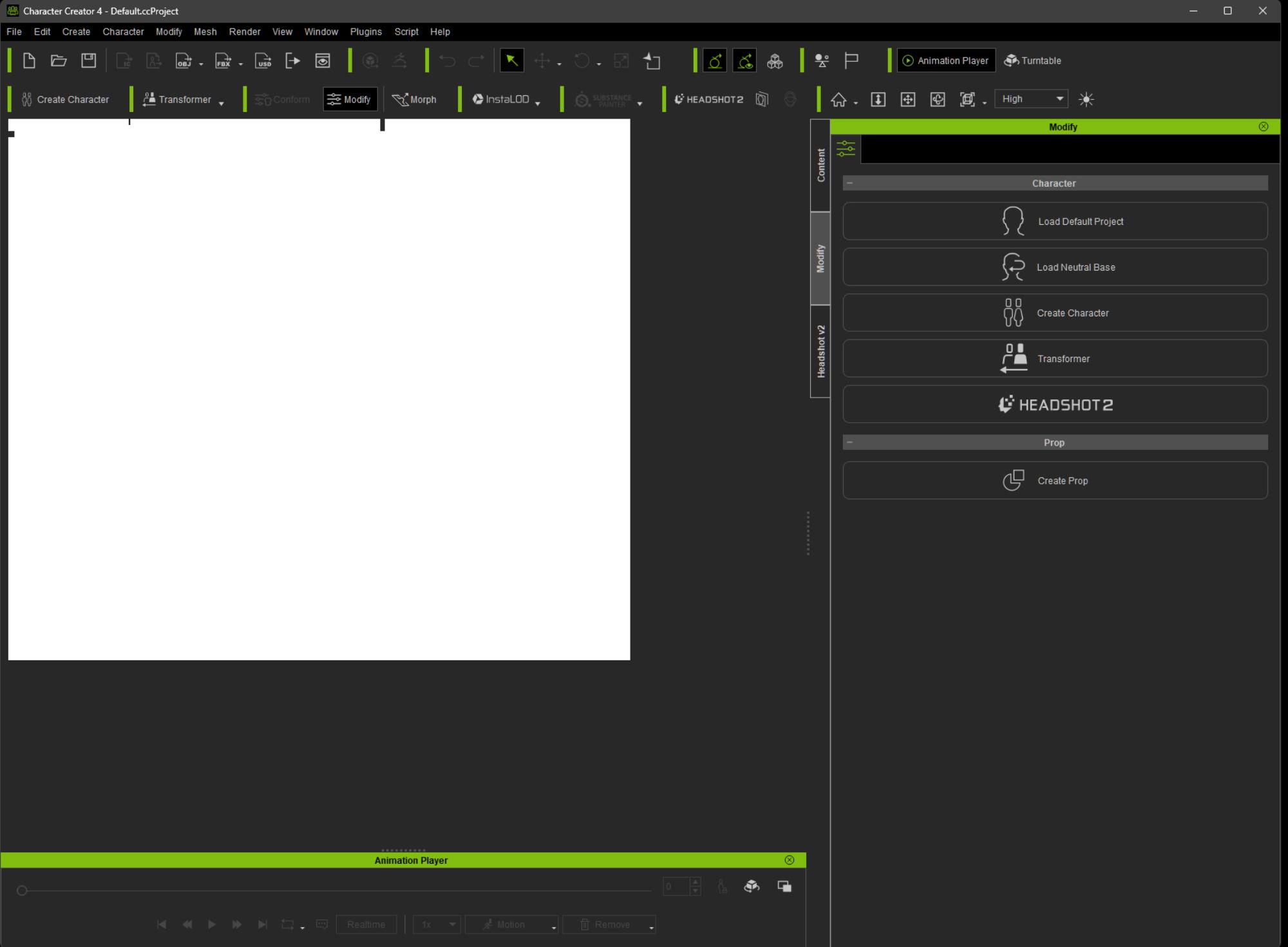Click the frame selection icon
The width and height of the screenshot is (1288, 947).
click(x=967, y=99)
